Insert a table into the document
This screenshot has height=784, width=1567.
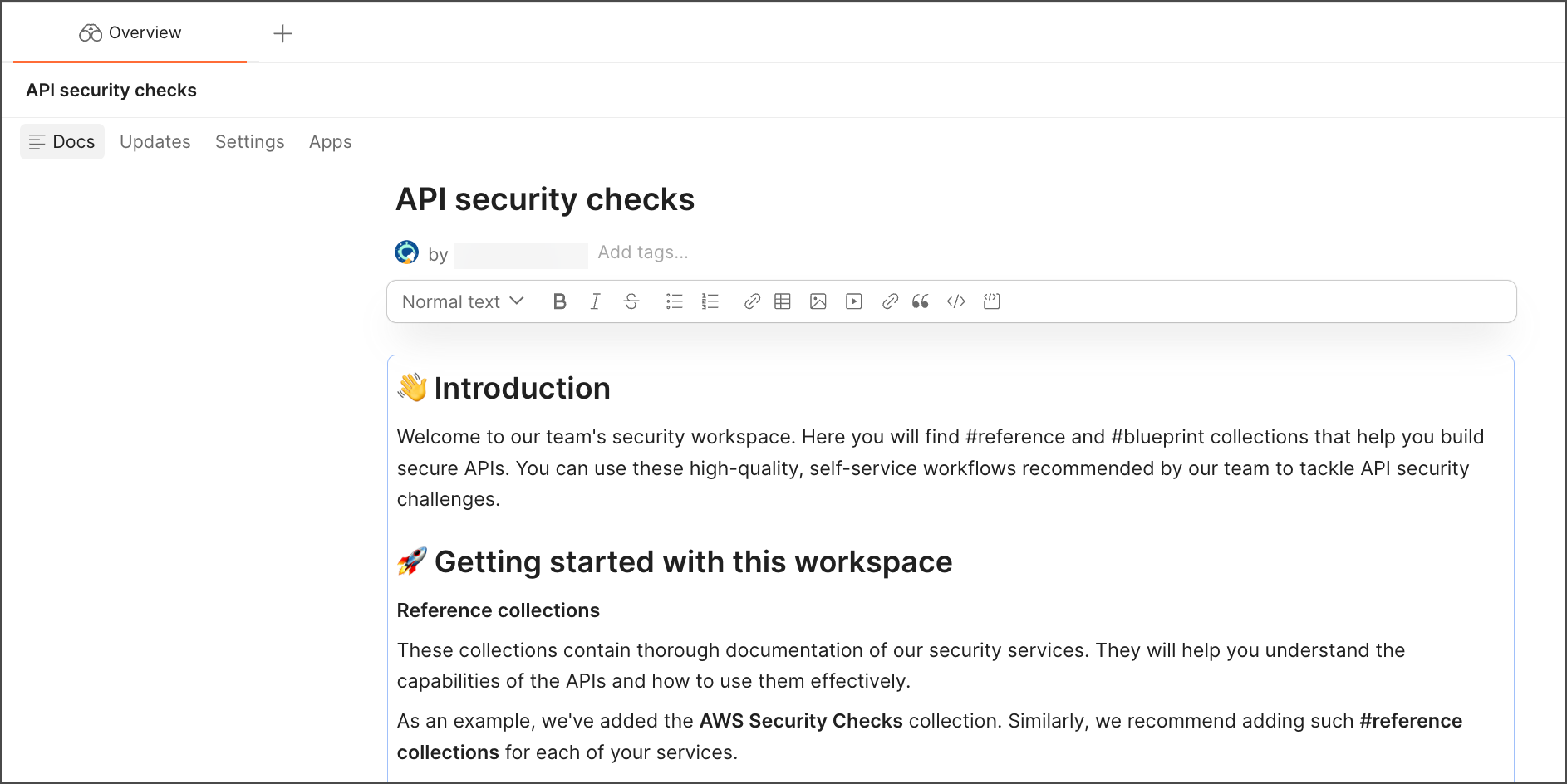782,301
